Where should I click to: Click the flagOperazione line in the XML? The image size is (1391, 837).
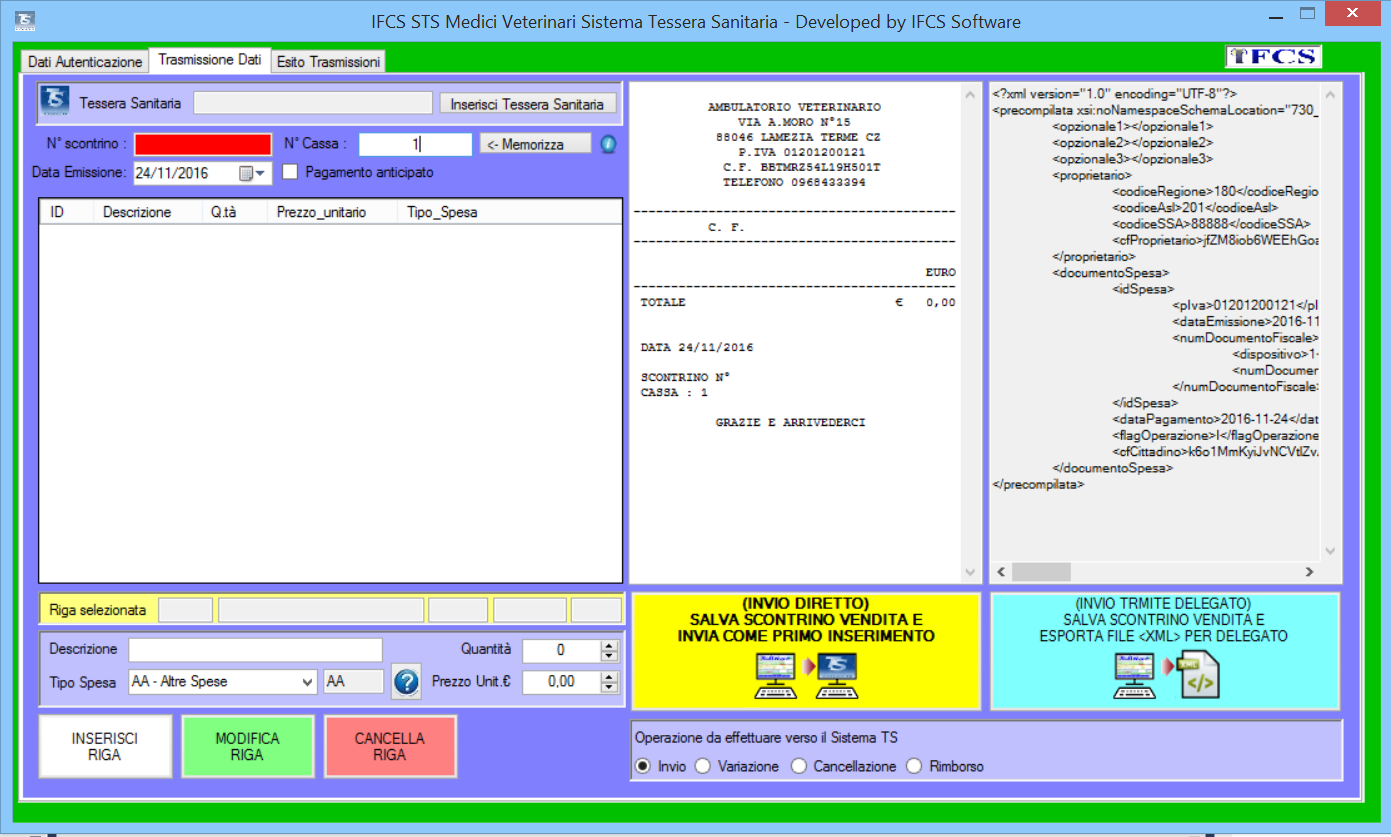point(1216,436)
